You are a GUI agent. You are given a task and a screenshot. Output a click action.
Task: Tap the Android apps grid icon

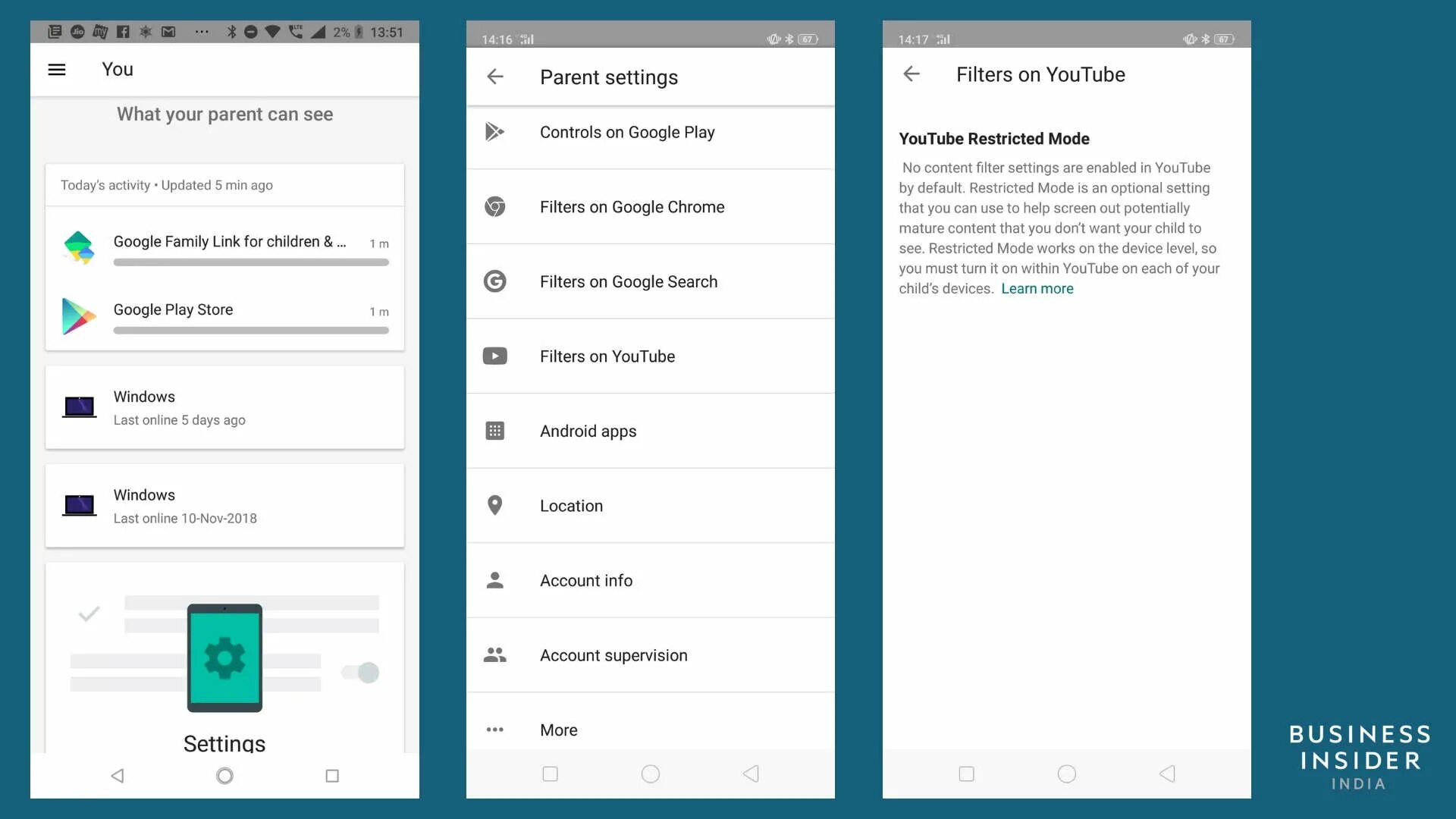tap(494, 431)
